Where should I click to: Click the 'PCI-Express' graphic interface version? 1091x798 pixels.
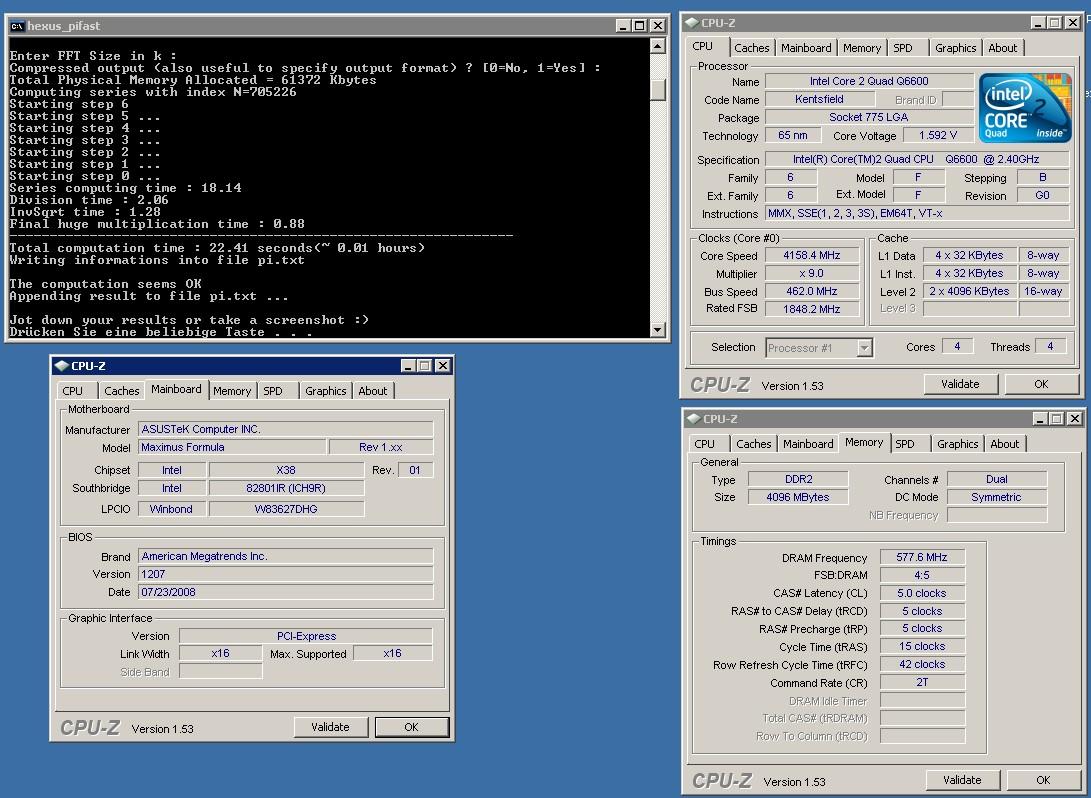tap(306, 636)
